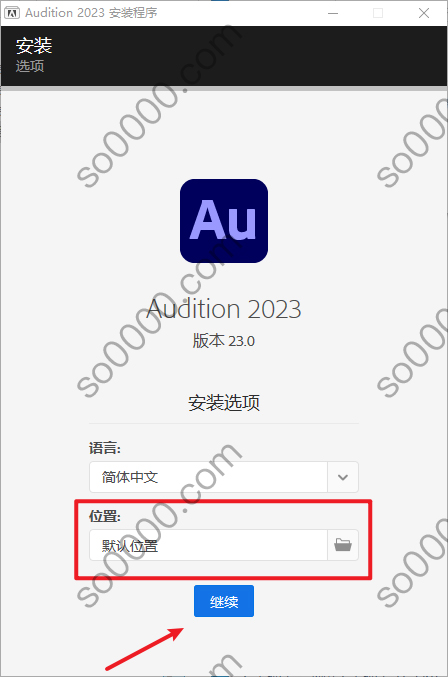Click the 默认位置 location field
The image size is (448, 677).
click(x=208, y=545)
